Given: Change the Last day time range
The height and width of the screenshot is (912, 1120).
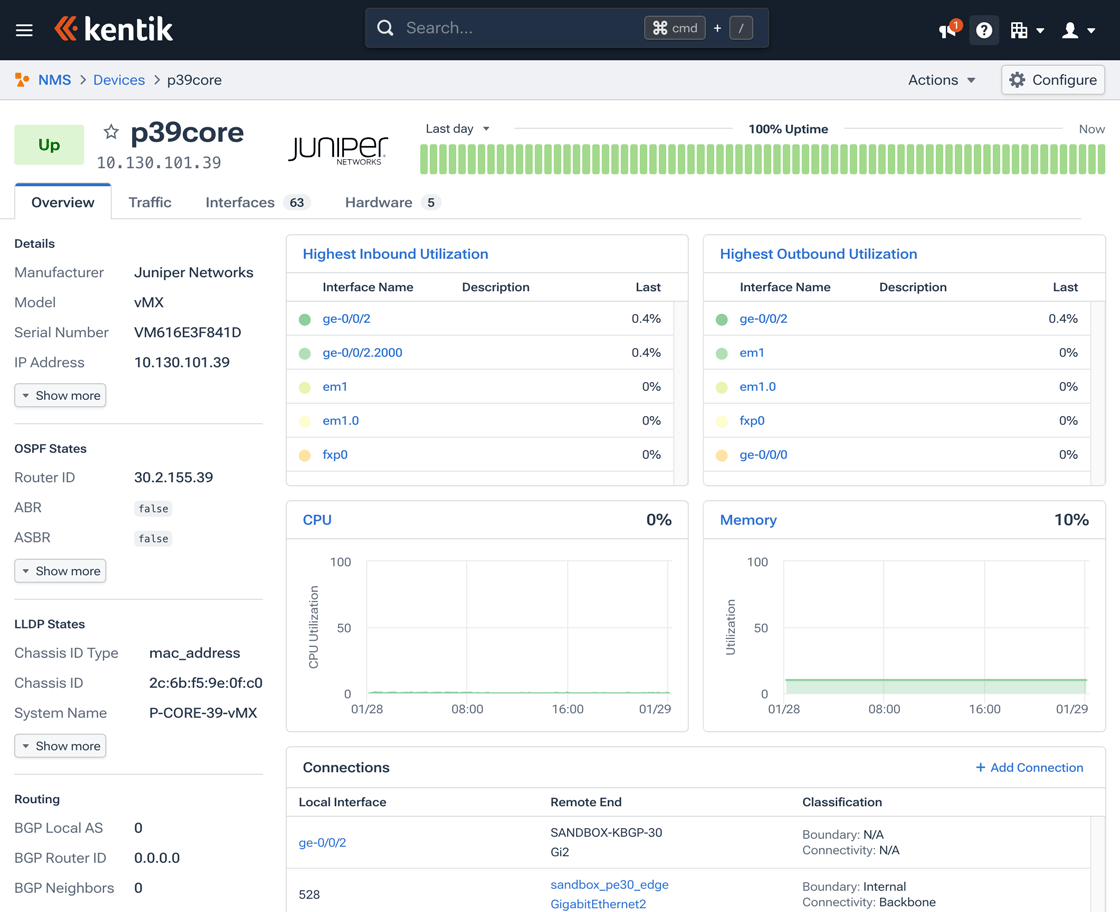Looking at the screenshot, I should click(458, 129).
